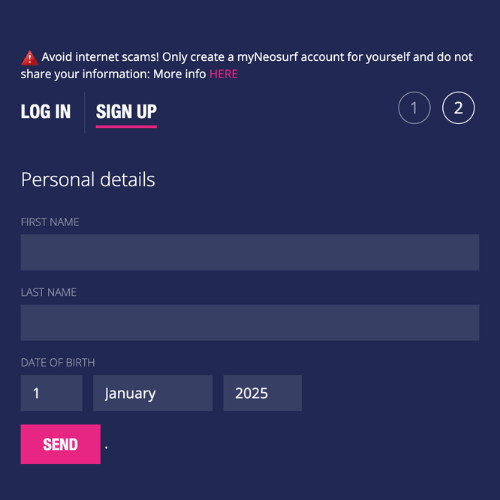The height and width of the screenshot is (500, 500).
Task: Focus the Last Name input field
Action: 250,322
